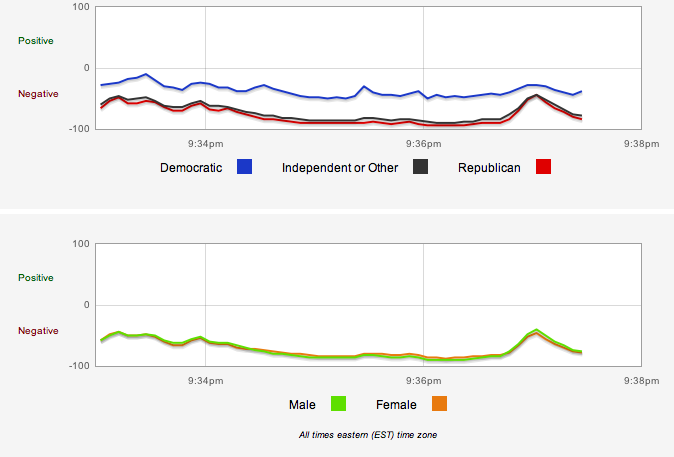Click 9:36pm label under top chart
Image resolution: width=674 pixels, height=457 pixels.
click(x=423, y=144)
